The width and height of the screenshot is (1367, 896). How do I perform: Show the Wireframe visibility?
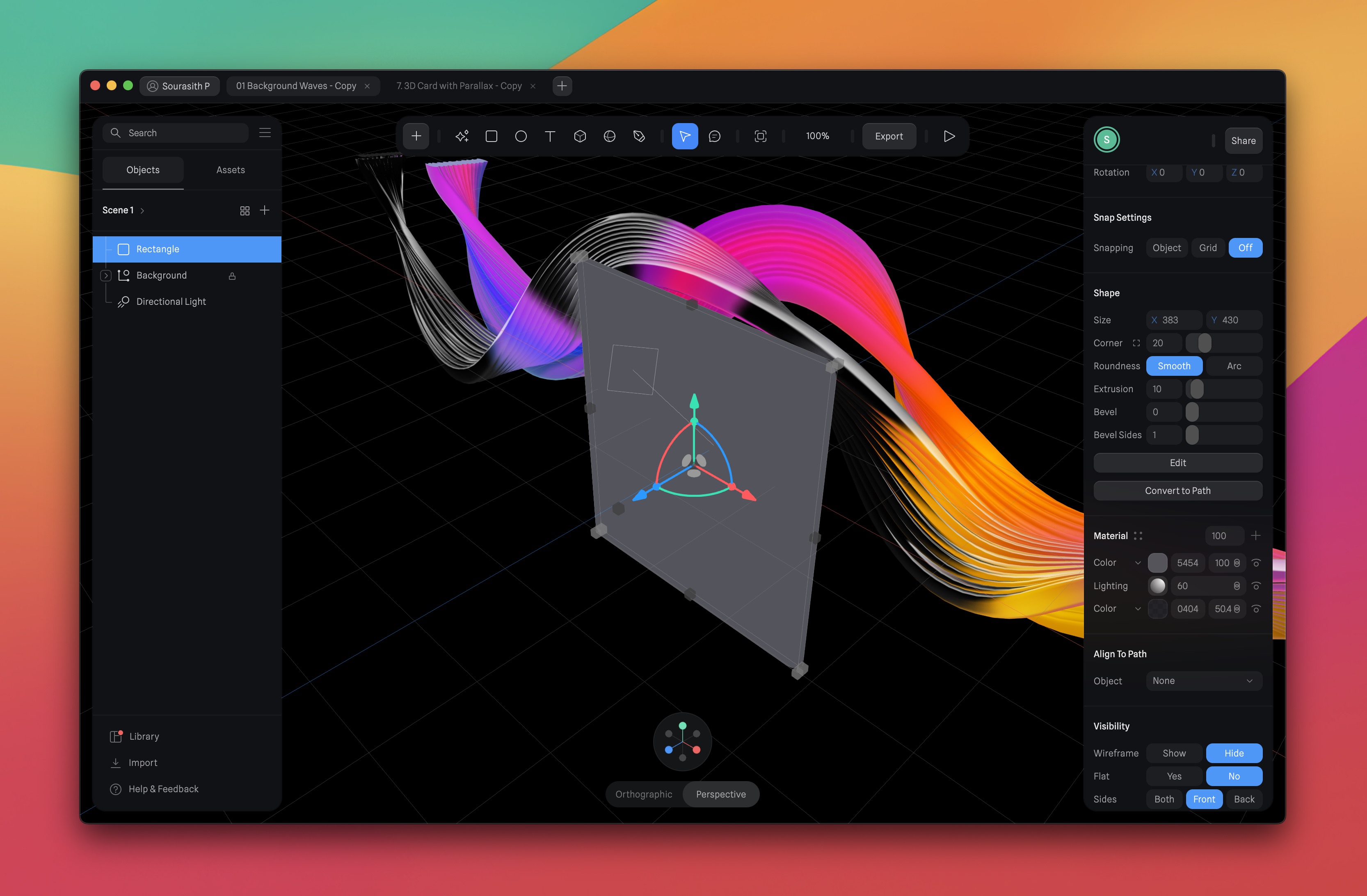[x=1173, y=753]
